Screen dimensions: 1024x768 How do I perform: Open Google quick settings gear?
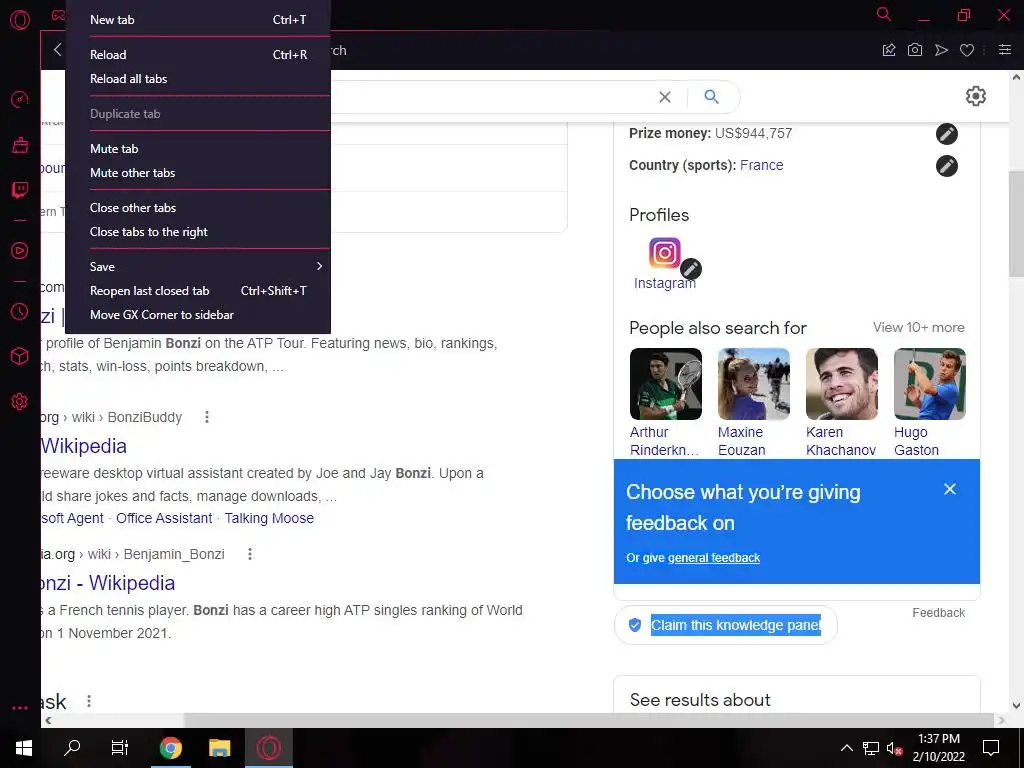976,96
